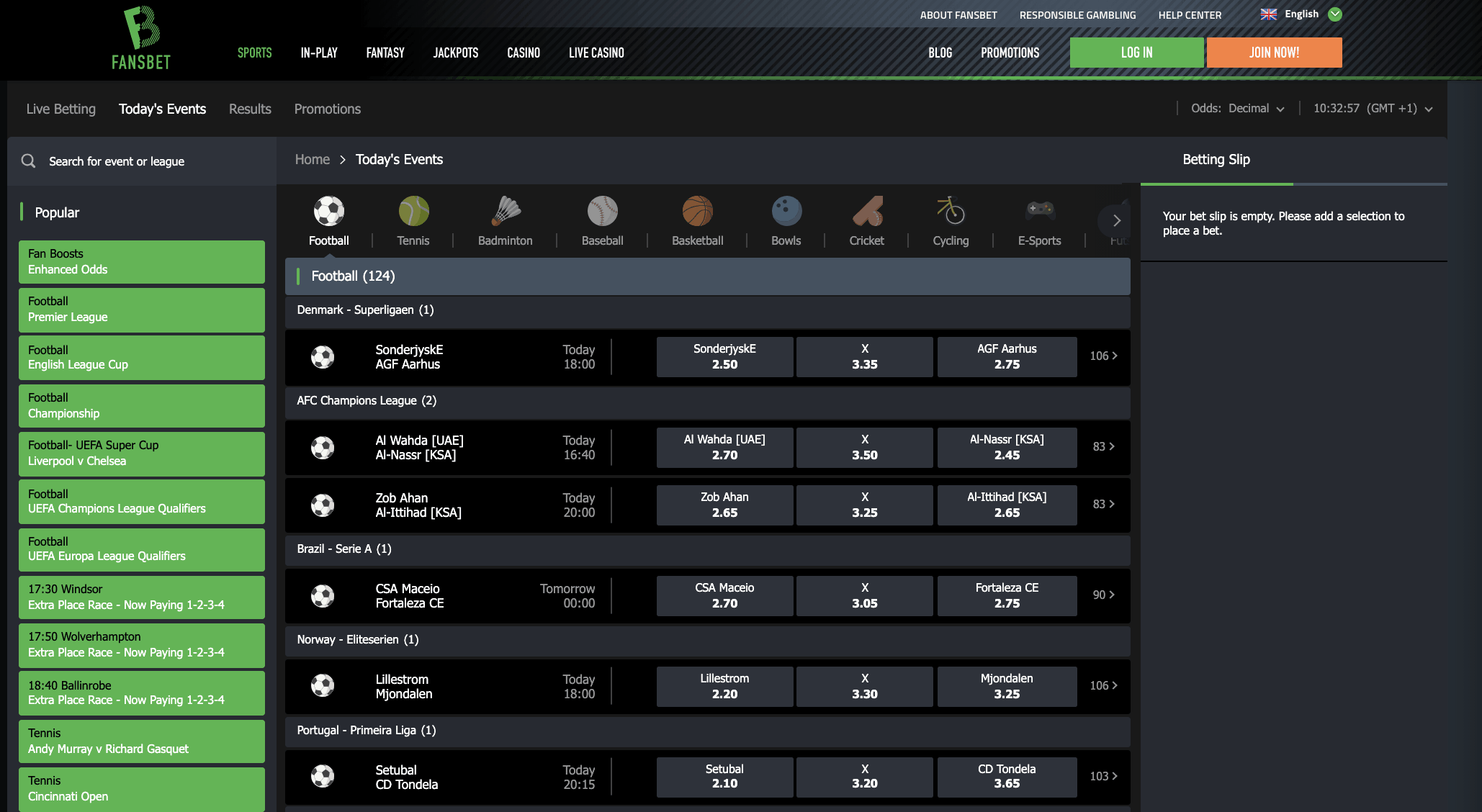Click football icon beside Al Wahda match
This screenshot has height=812, width=1482.
click(x=323, y=447)
